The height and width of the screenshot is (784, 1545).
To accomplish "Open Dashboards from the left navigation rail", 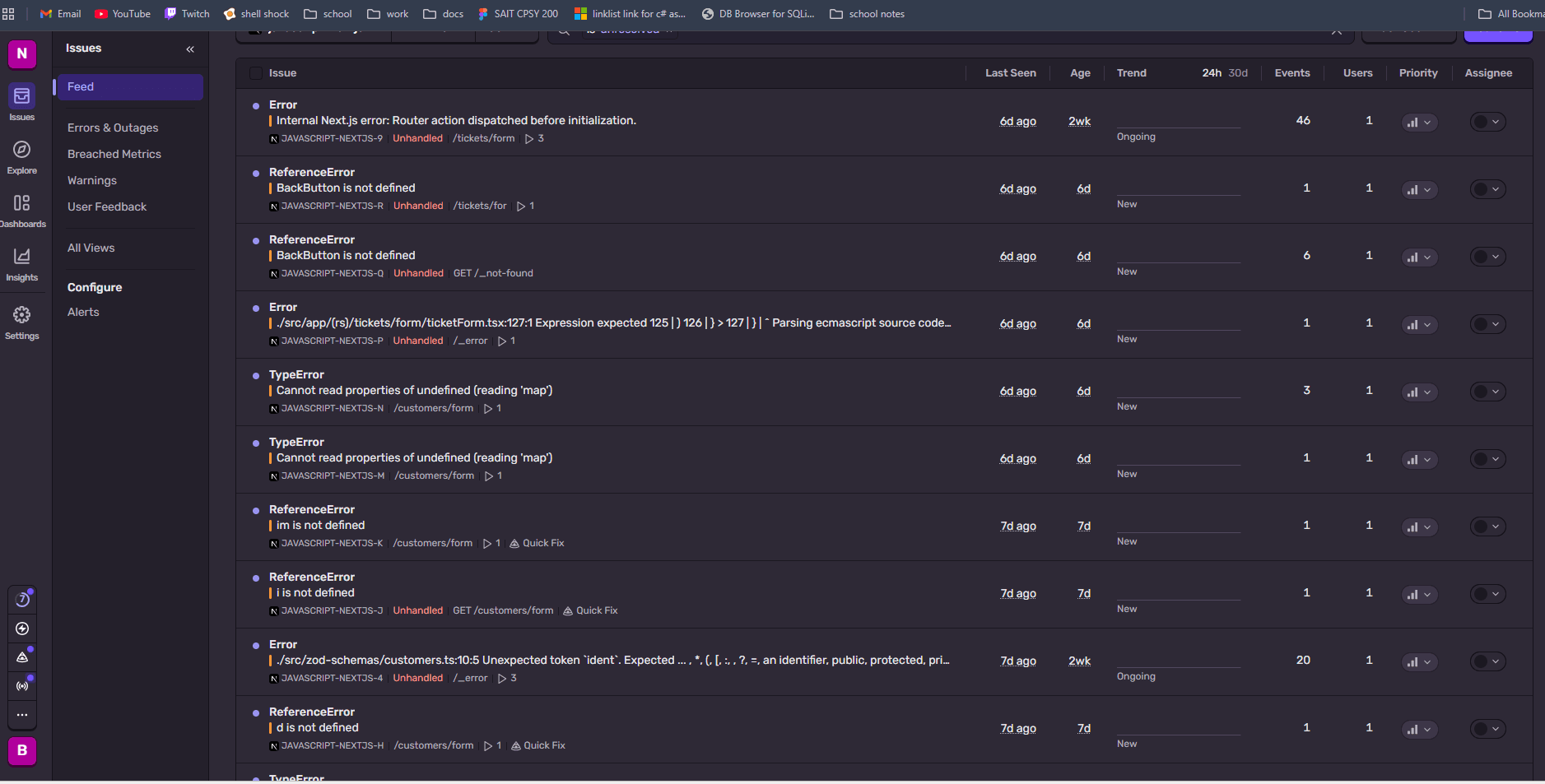I will click(22, 210).
